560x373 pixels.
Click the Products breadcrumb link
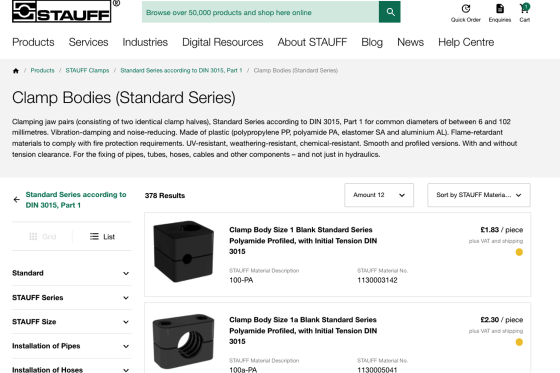pos(42,70)
